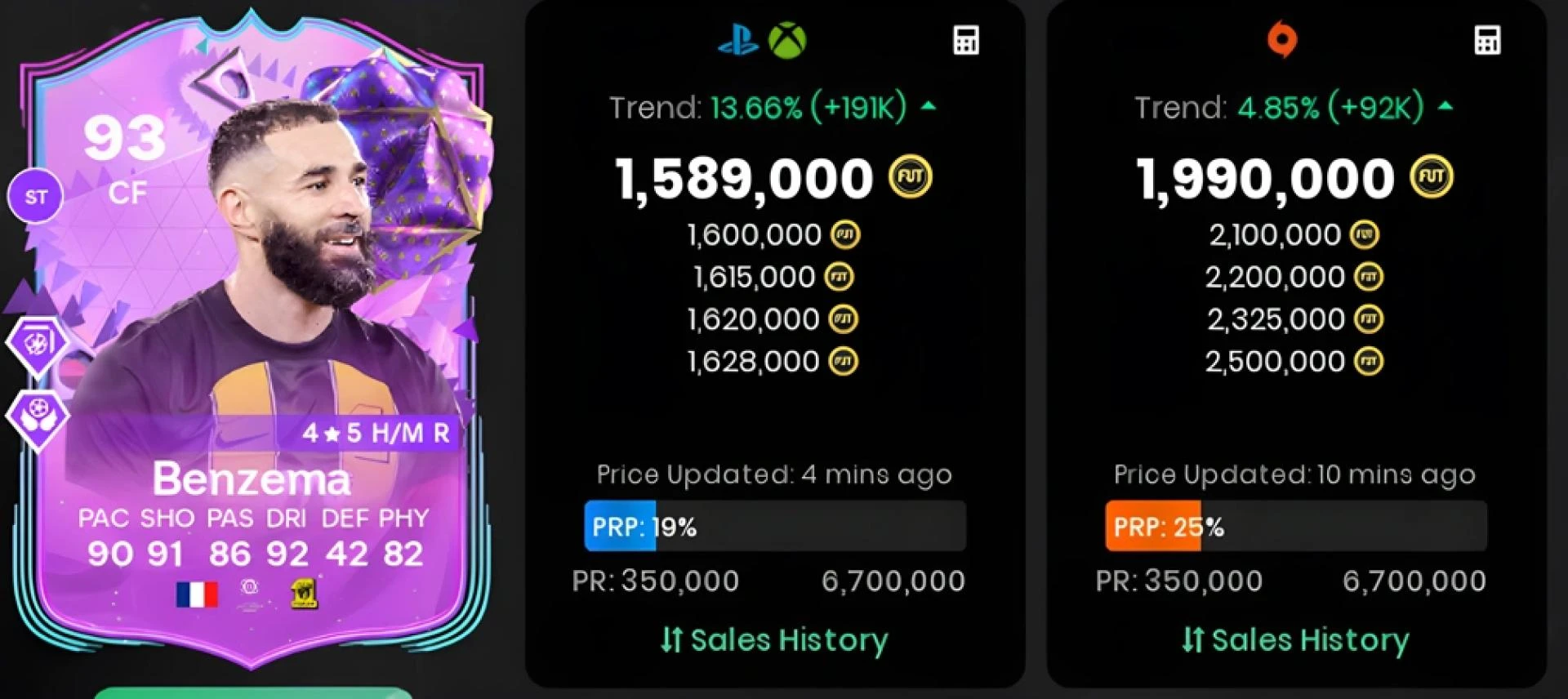Click the Al-Ittihad club badge on card
The width and height of the screenshot is (1568, 699).
click(x=304, y=594)
